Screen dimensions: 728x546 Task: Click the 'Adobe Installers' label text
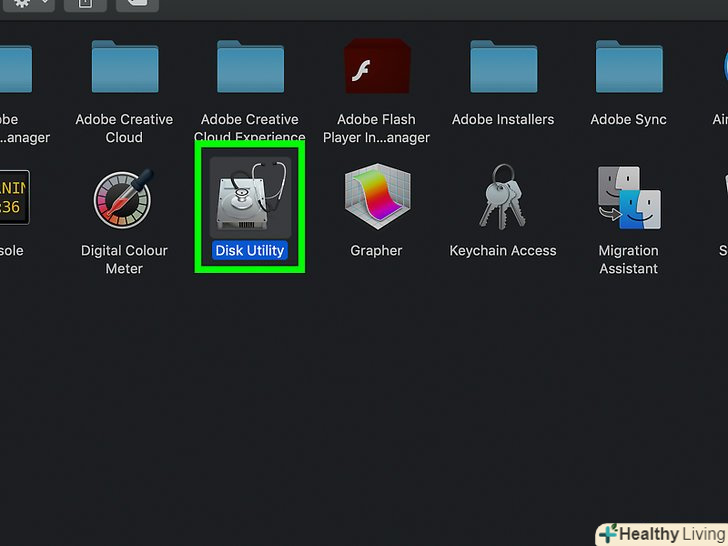click(x=503, y=120)
